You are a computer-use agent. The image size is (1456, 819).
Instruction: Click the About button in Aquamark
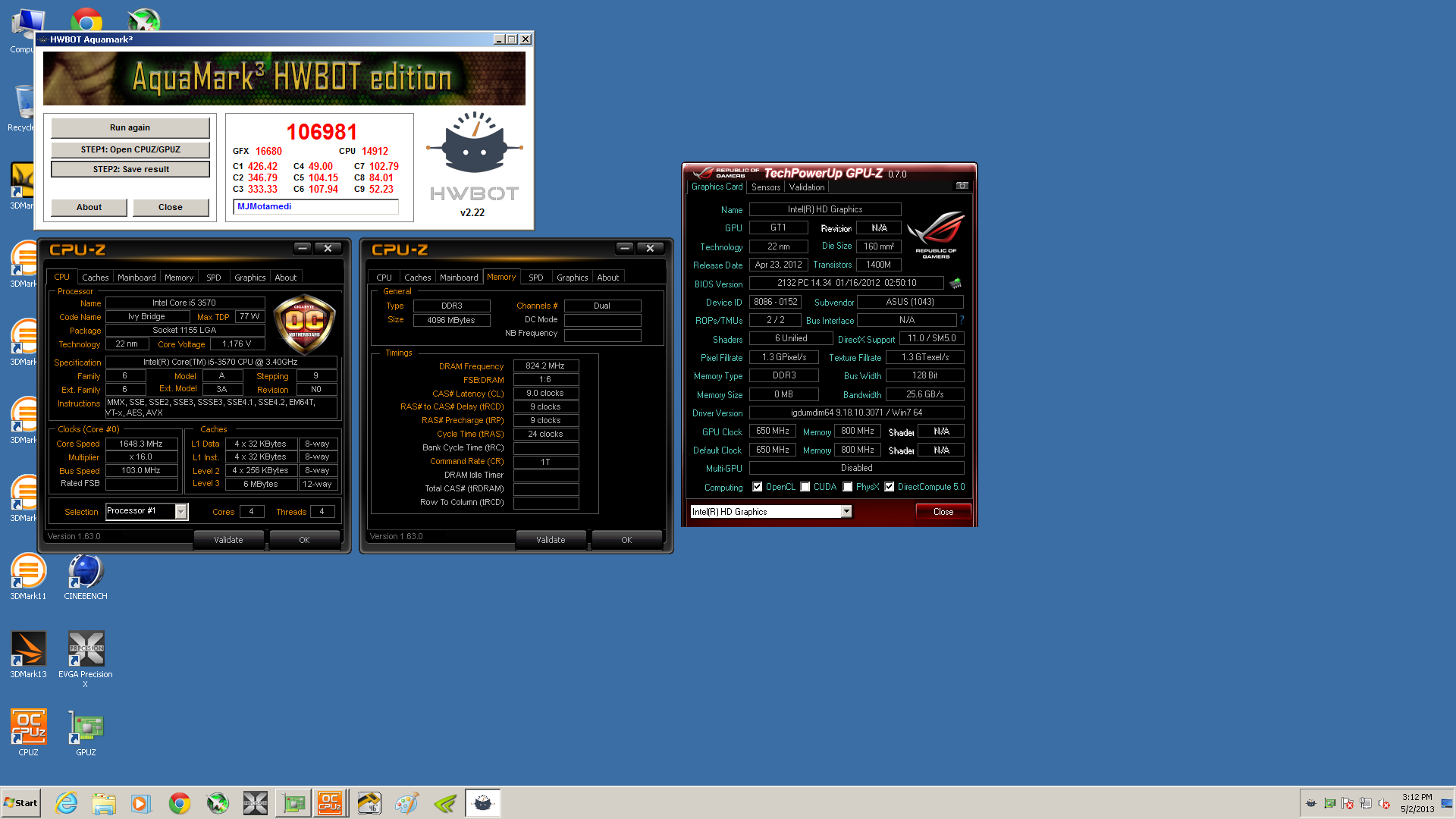click(x=89, y=207)
